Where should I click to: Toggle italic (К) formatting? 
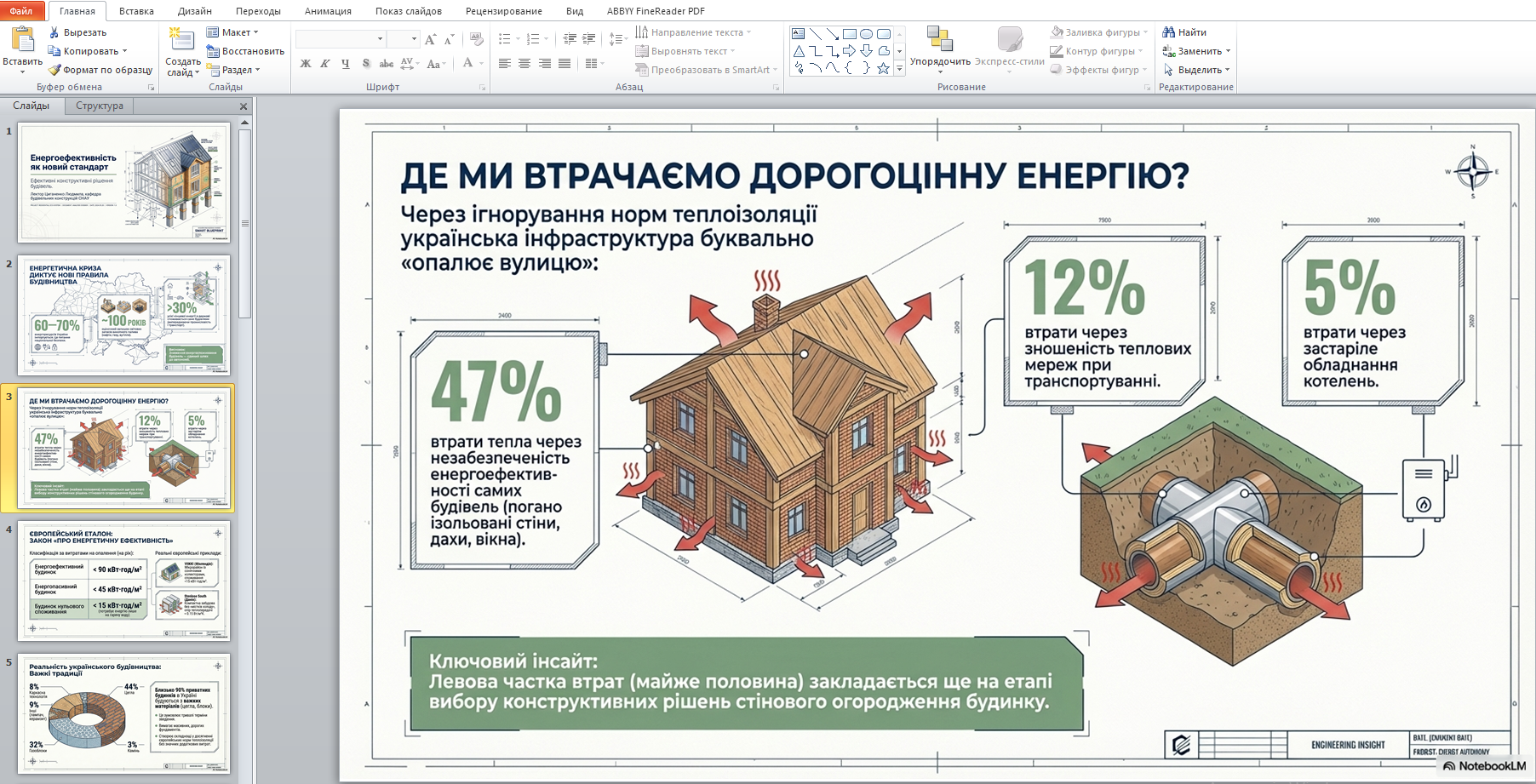(x=324, y=64)
